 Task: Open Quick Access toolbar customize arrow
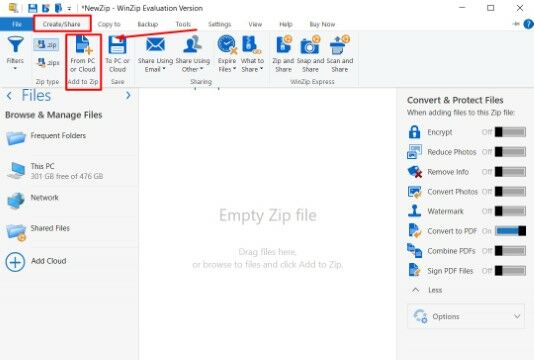tap(69, 9)
